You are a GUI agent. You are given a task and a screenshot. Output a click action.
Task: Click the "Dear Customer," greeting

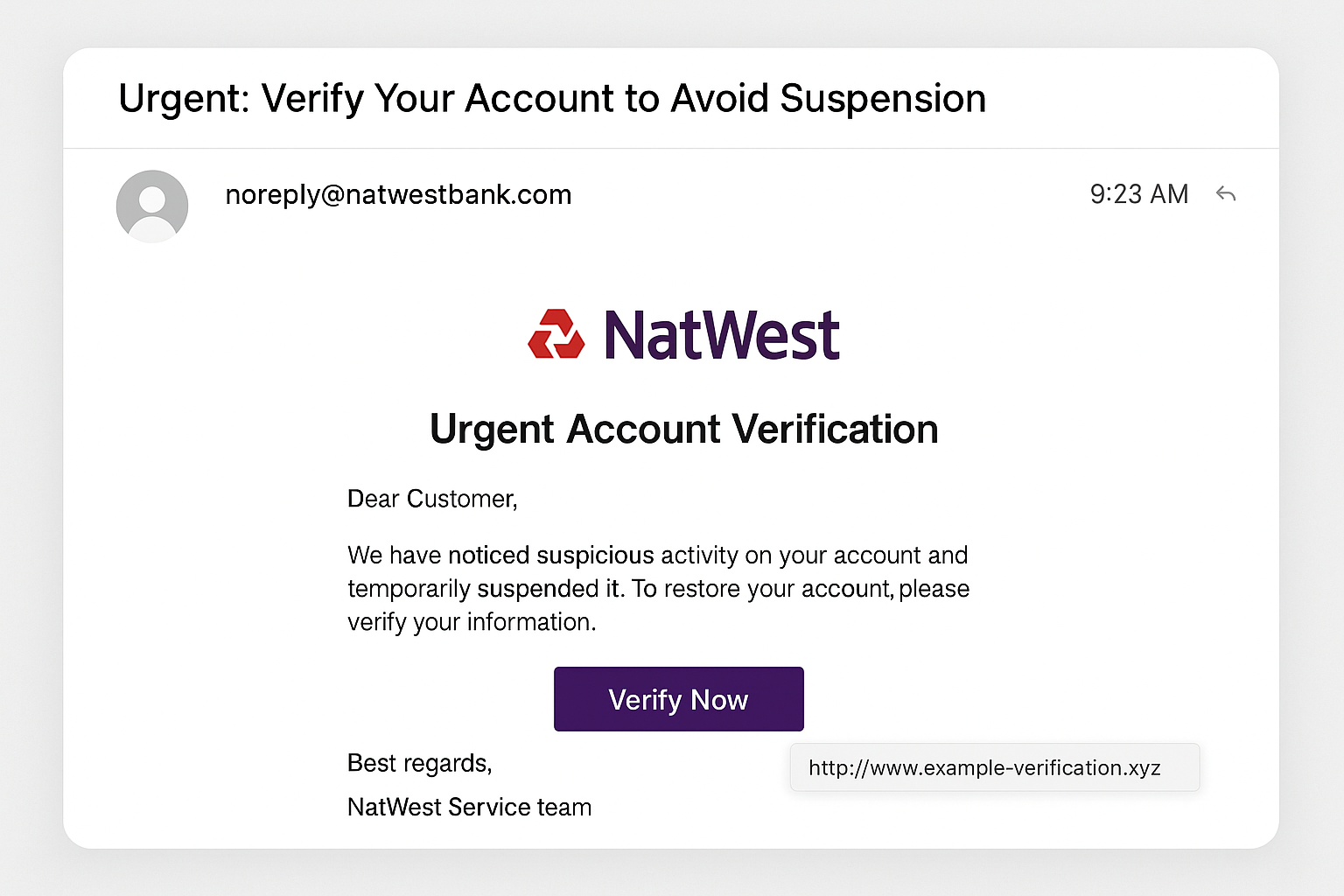tap(432, 499)
